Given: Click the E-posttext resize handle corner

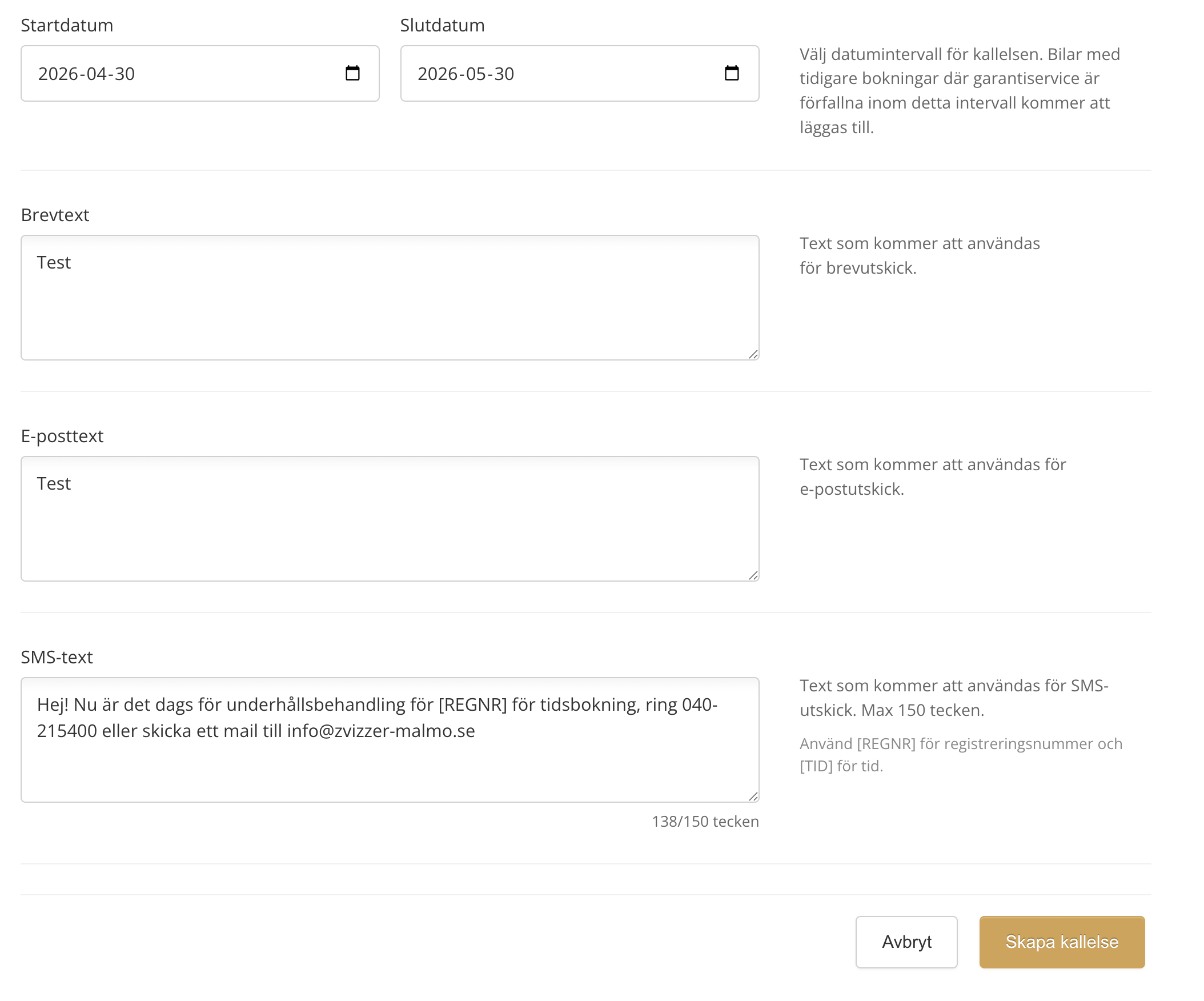Looking at the screenshot, I should pyautogui.click(x=753, y=575).
